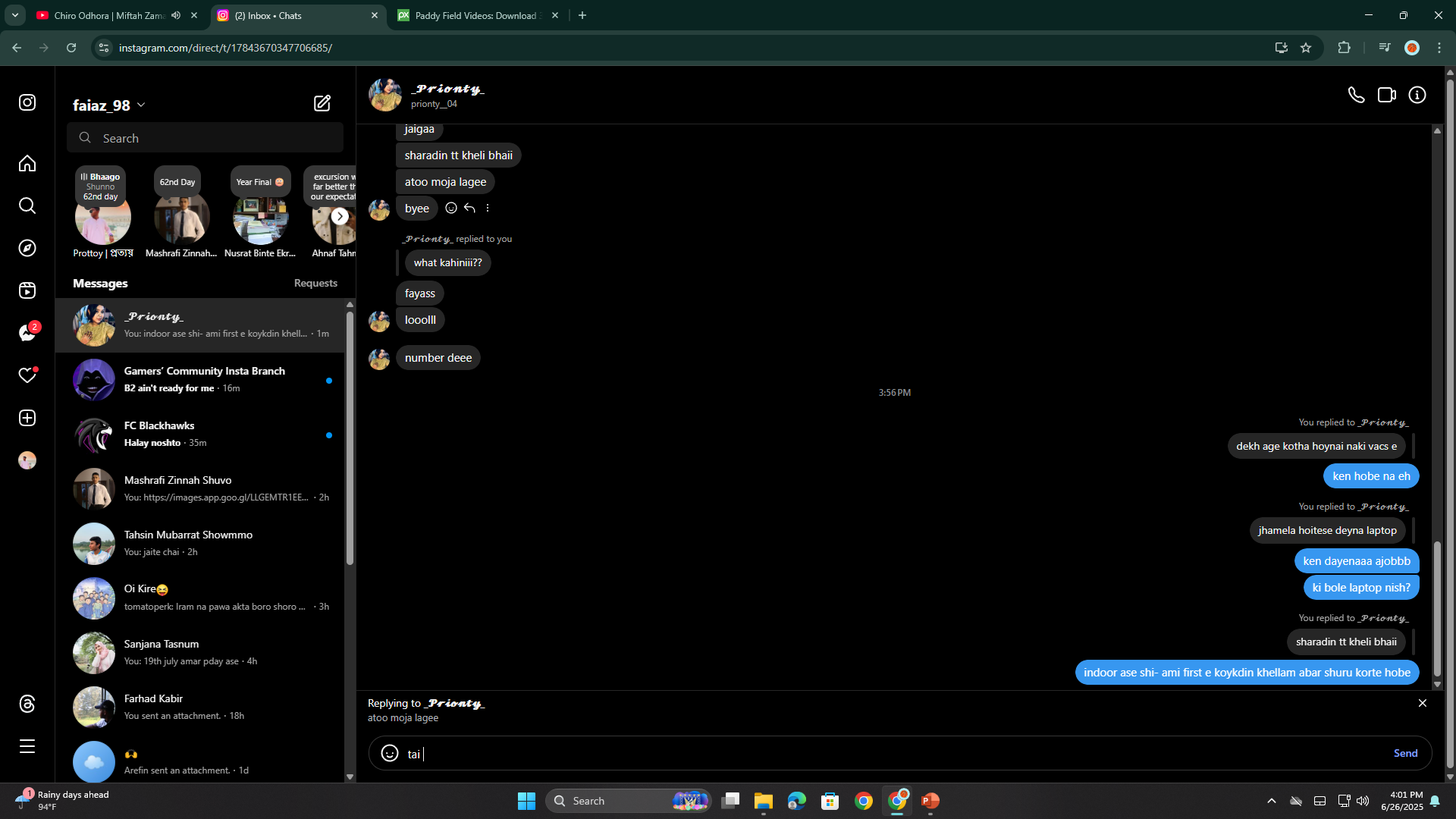Switch to Paddy Field Videos tab
The image size is (1456, 819).
tap(478, 15)
